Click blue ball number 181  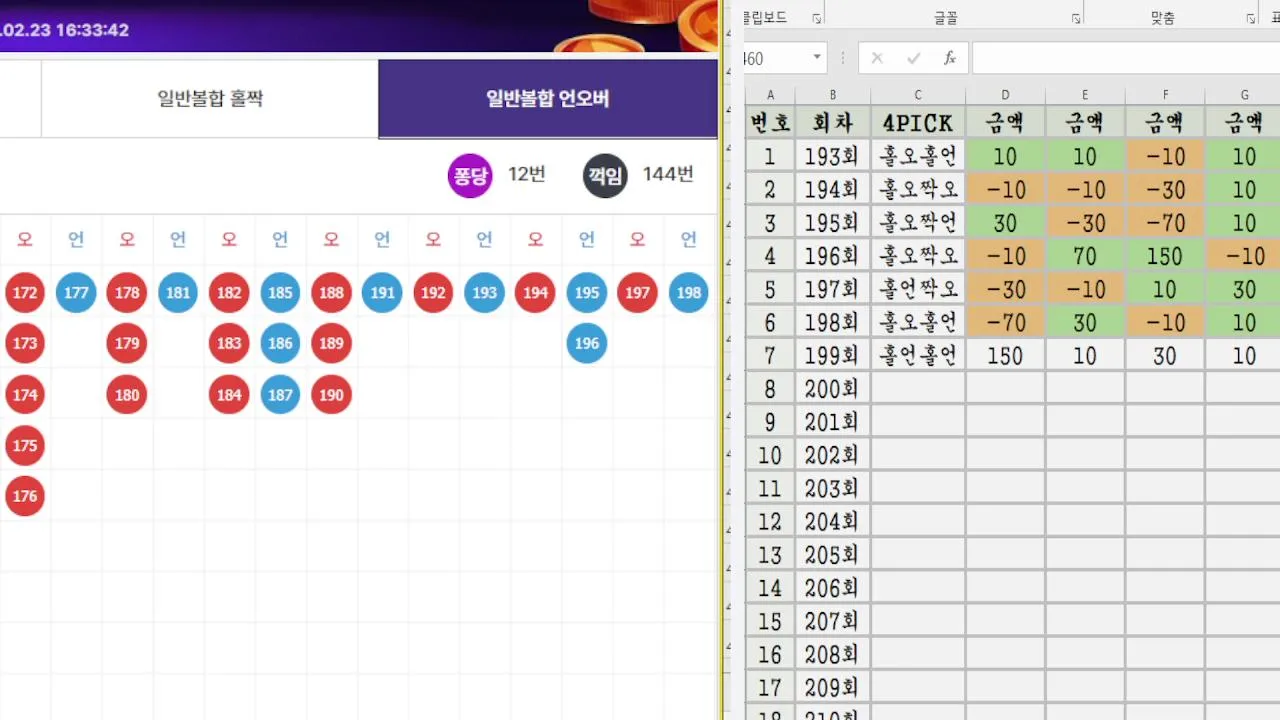pos(178,293)
